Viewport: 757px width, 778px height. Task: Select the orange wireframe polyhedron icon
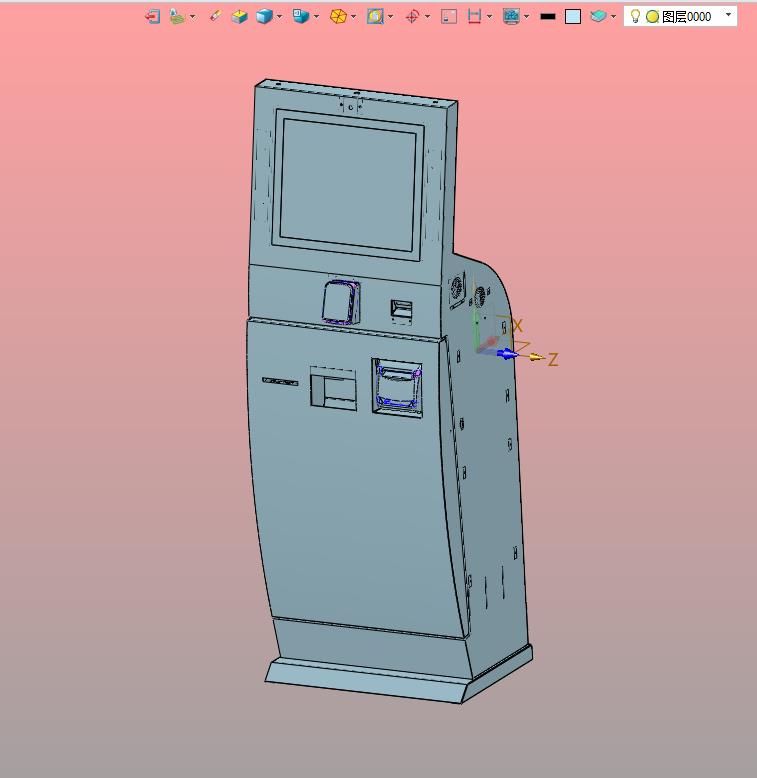point(338,17)
